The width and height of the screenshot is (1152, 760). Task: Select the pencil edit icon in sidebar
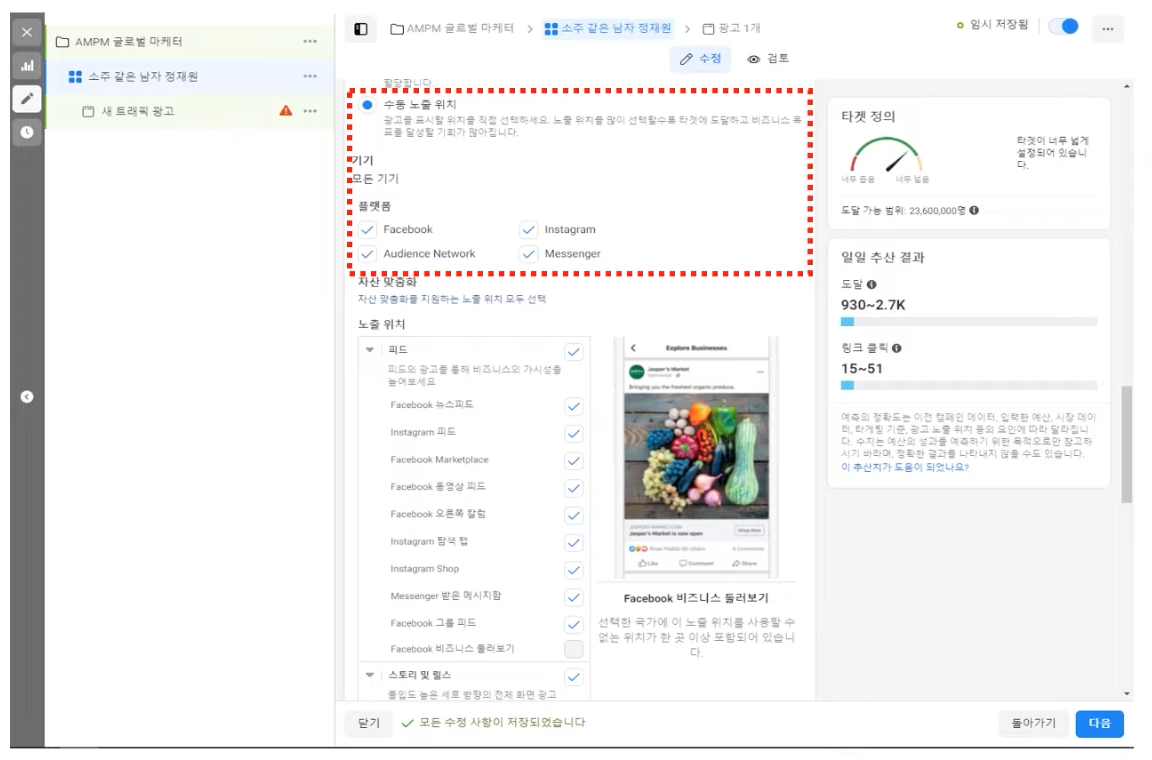(x=27, y=99)
